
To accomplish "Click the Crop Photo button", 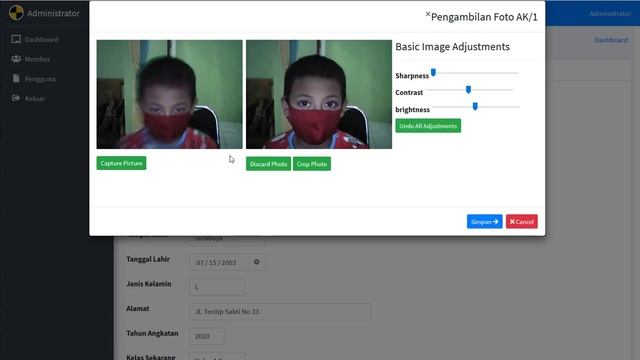I will click(x=312, y=164).
